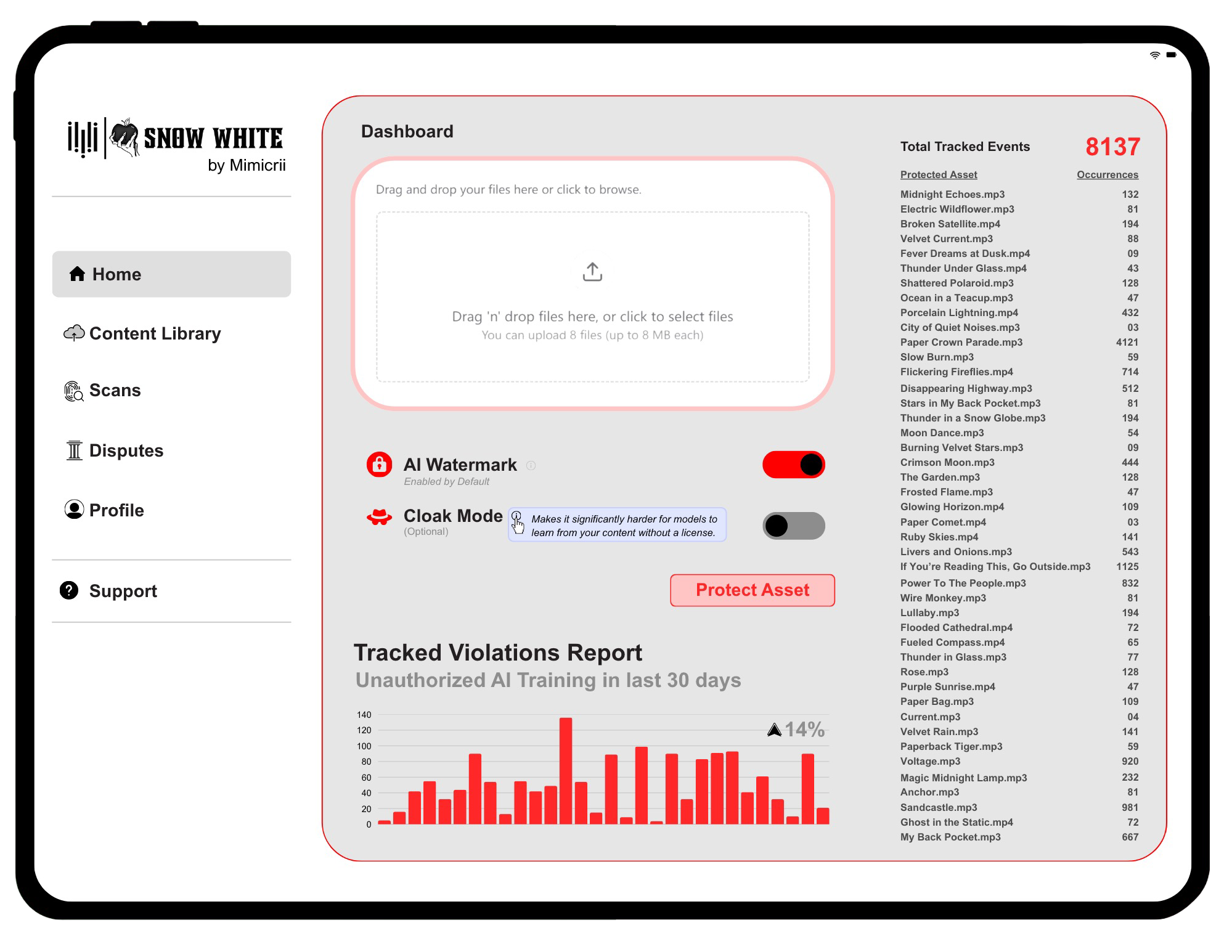Click the Support question mark icon

click(x=69, y=590)
